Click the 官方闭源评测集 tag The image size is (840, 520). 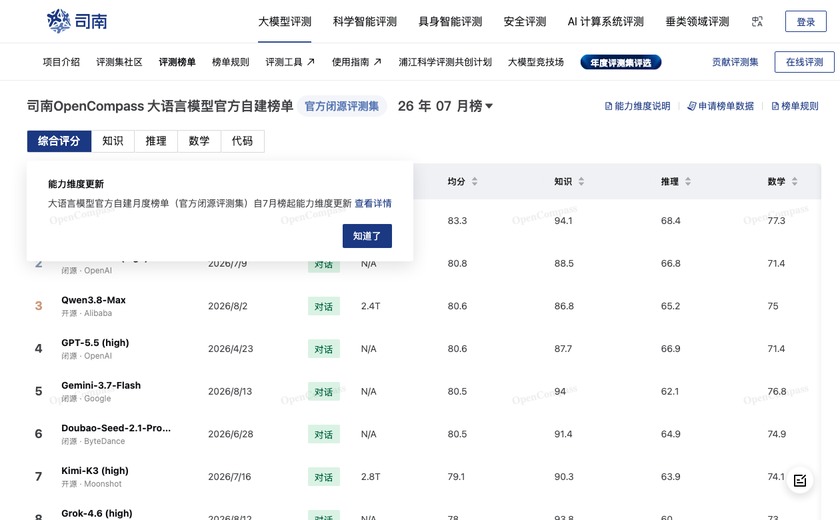342,106
